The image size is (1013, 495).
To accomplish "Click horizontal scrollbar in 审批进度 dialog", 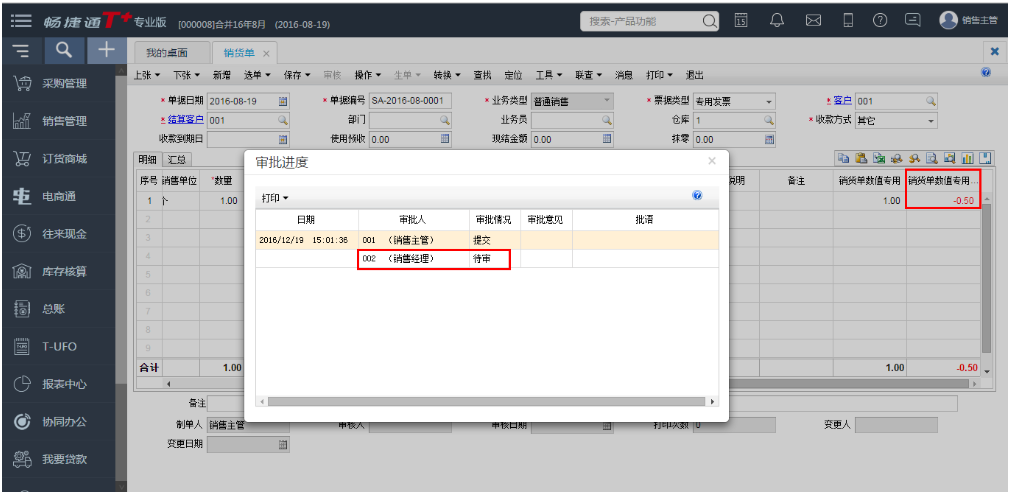I will [487, 401].
